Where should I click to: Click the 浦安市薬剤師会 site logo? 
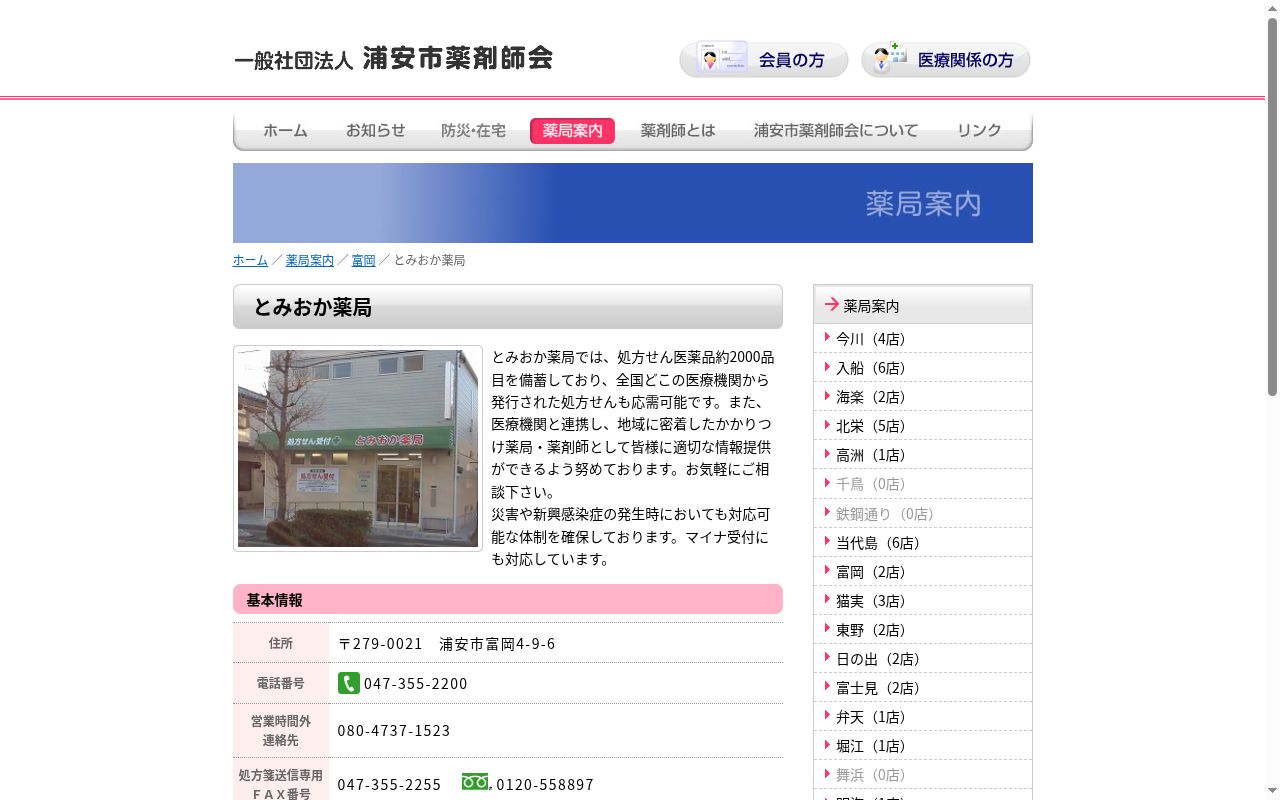(x=393, y=58)
